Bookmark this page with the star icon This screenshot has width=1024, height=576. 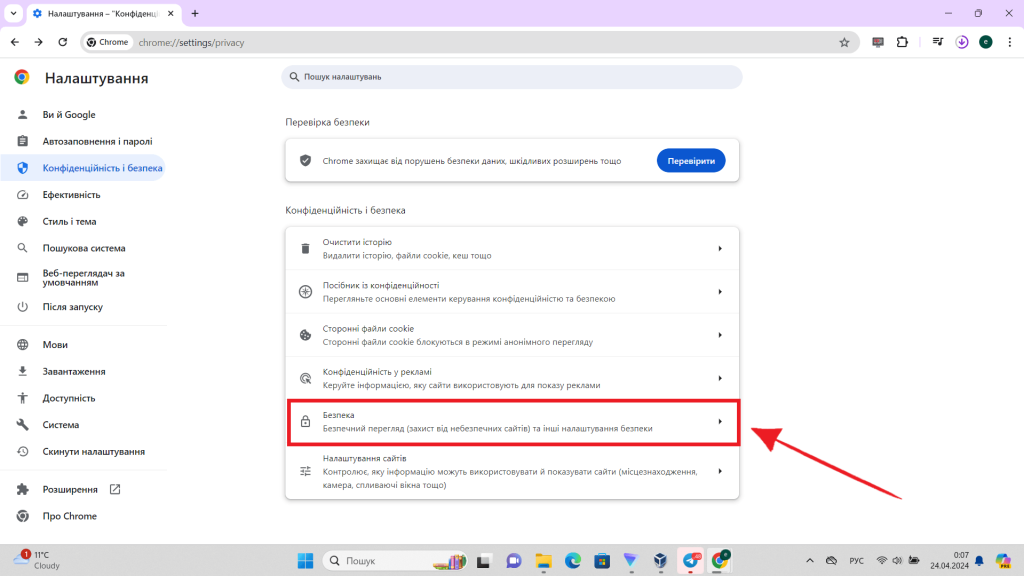pos(845,42)
